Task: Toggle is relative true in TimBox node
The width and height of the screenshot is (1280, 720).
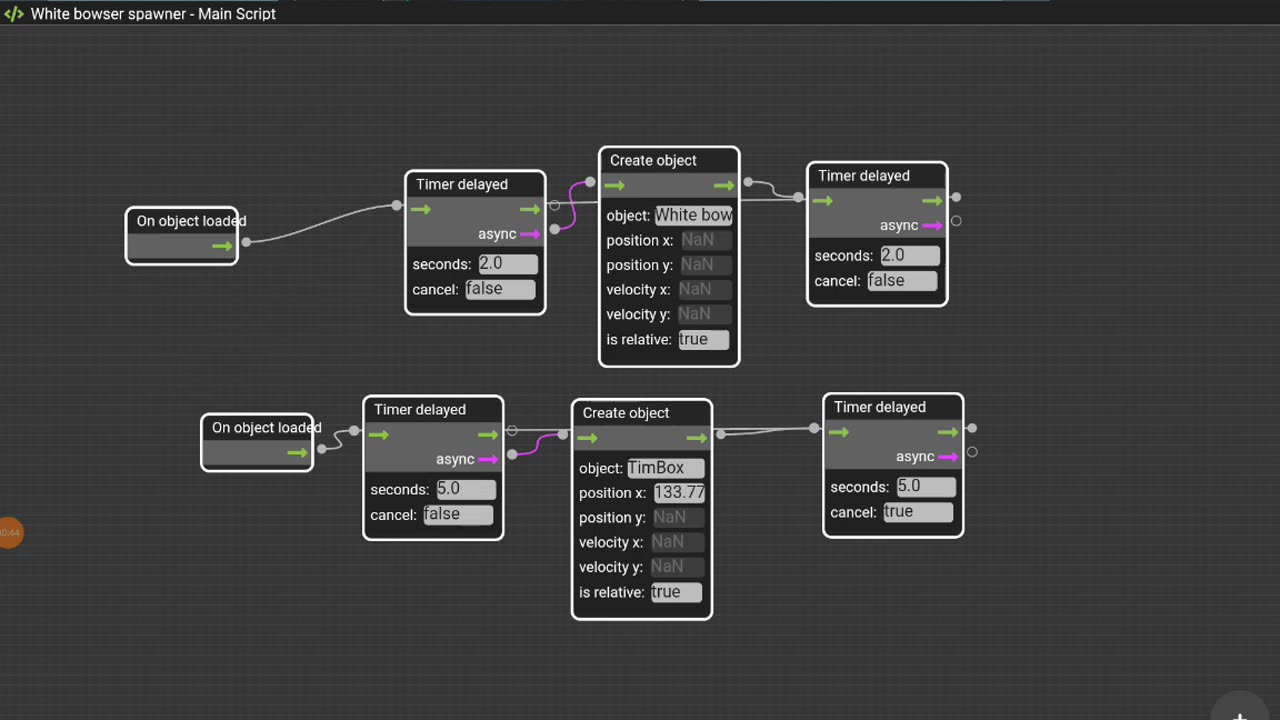Action: (676, 592)
